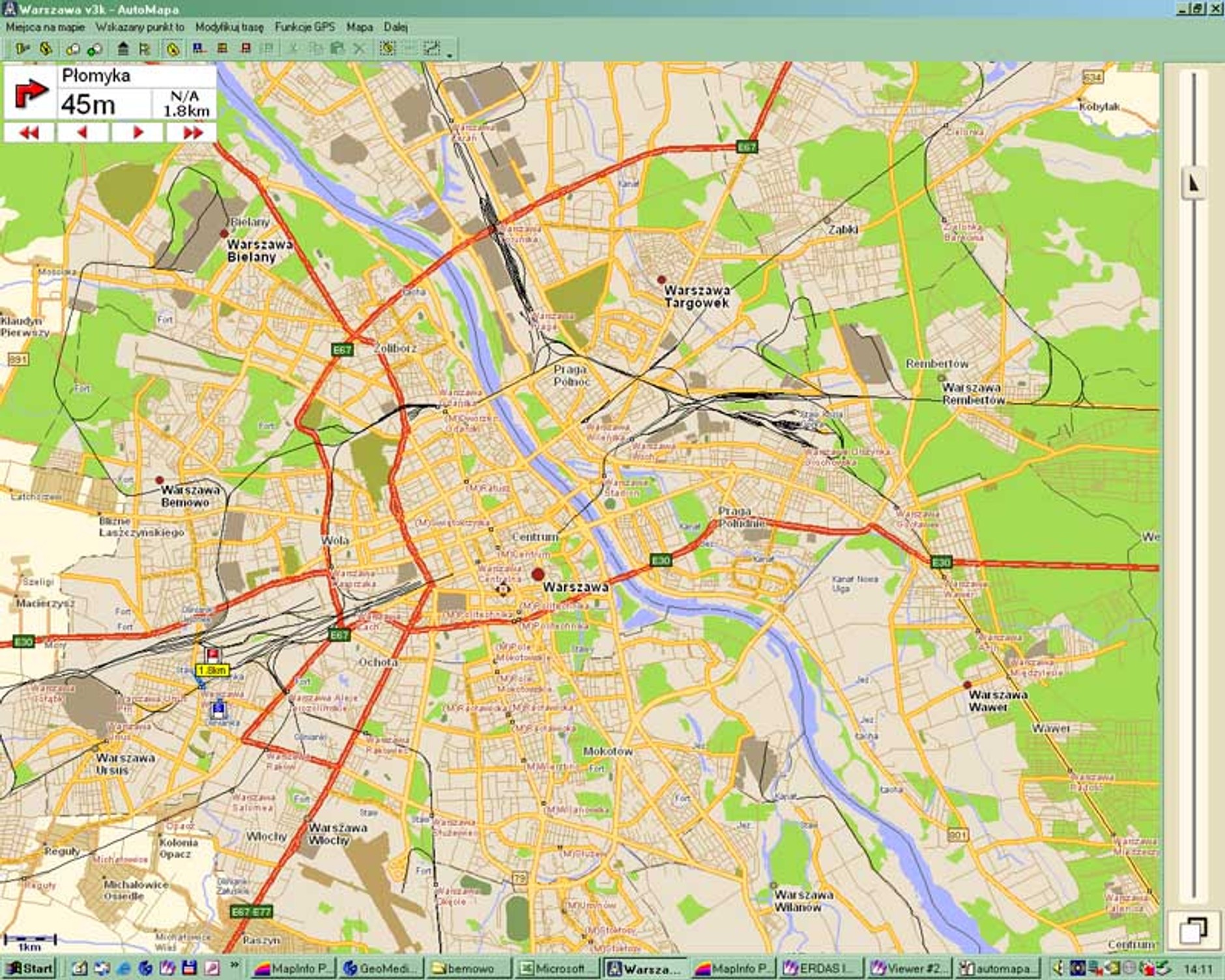Click the first yellow sign icon in toolbar

(22, 49)
